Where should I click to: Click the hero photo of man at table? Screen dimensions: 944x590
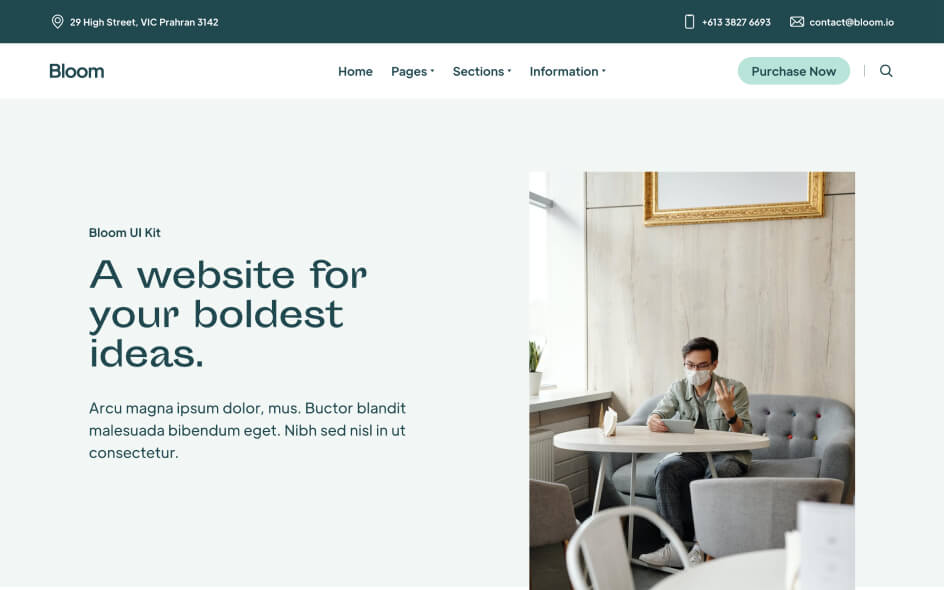coord(692,380)
